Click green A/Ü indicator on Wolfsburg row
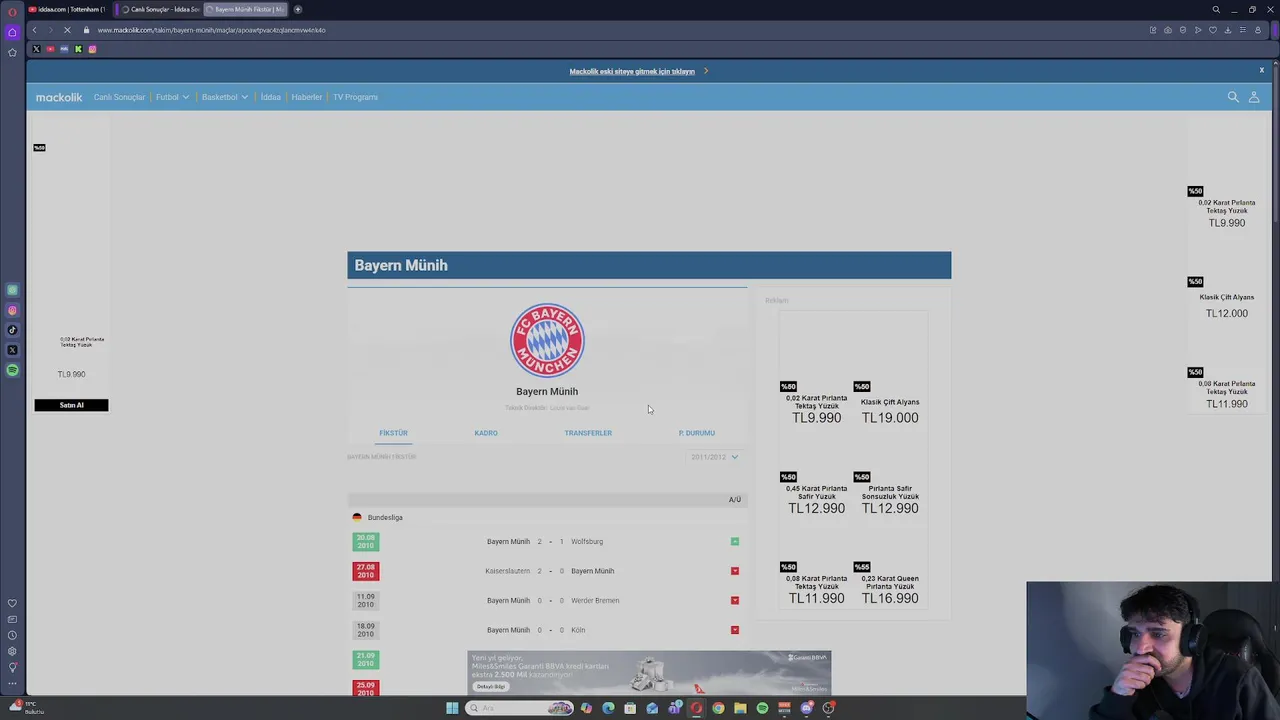The height and width of the screenshot is (720, 1280). pos(735,542)
